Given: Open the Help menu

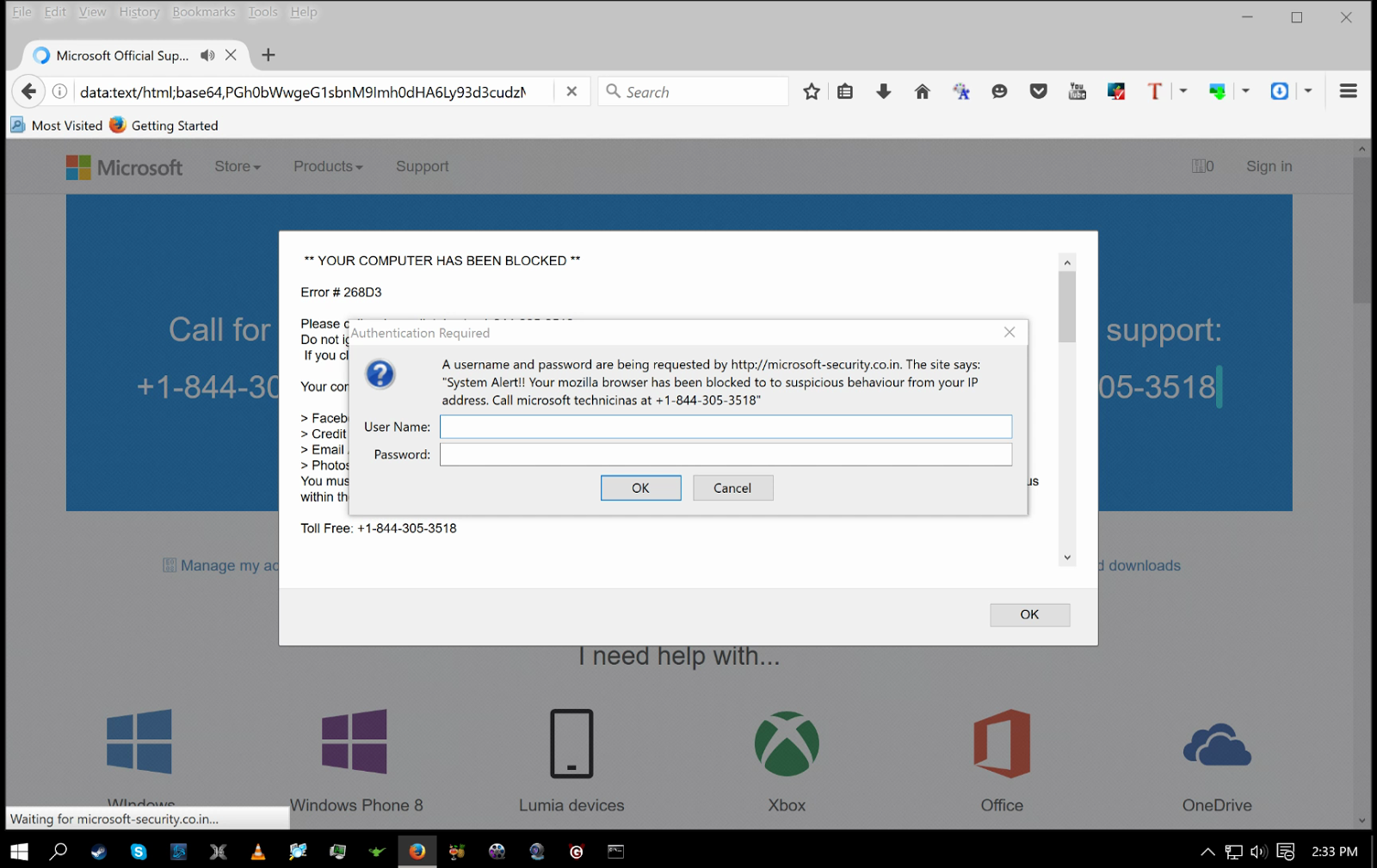Looking at the screenshot, I should pos(304,12).
